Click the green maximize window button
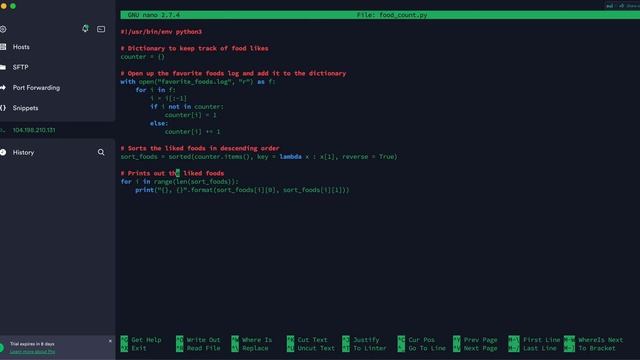The image size is (640, 360). coord(13,6)
